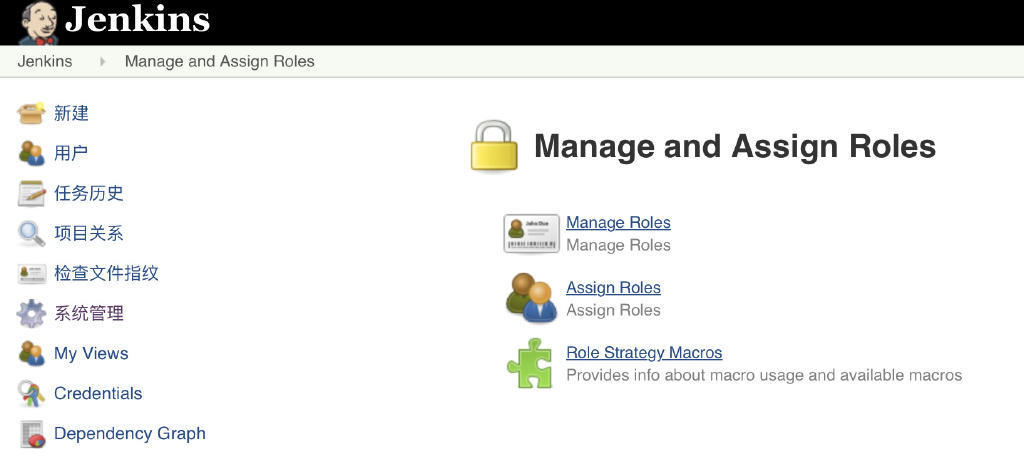Open the 新建 sidebar link
This screenshot has height=464, width=1024.
(71, 114)
